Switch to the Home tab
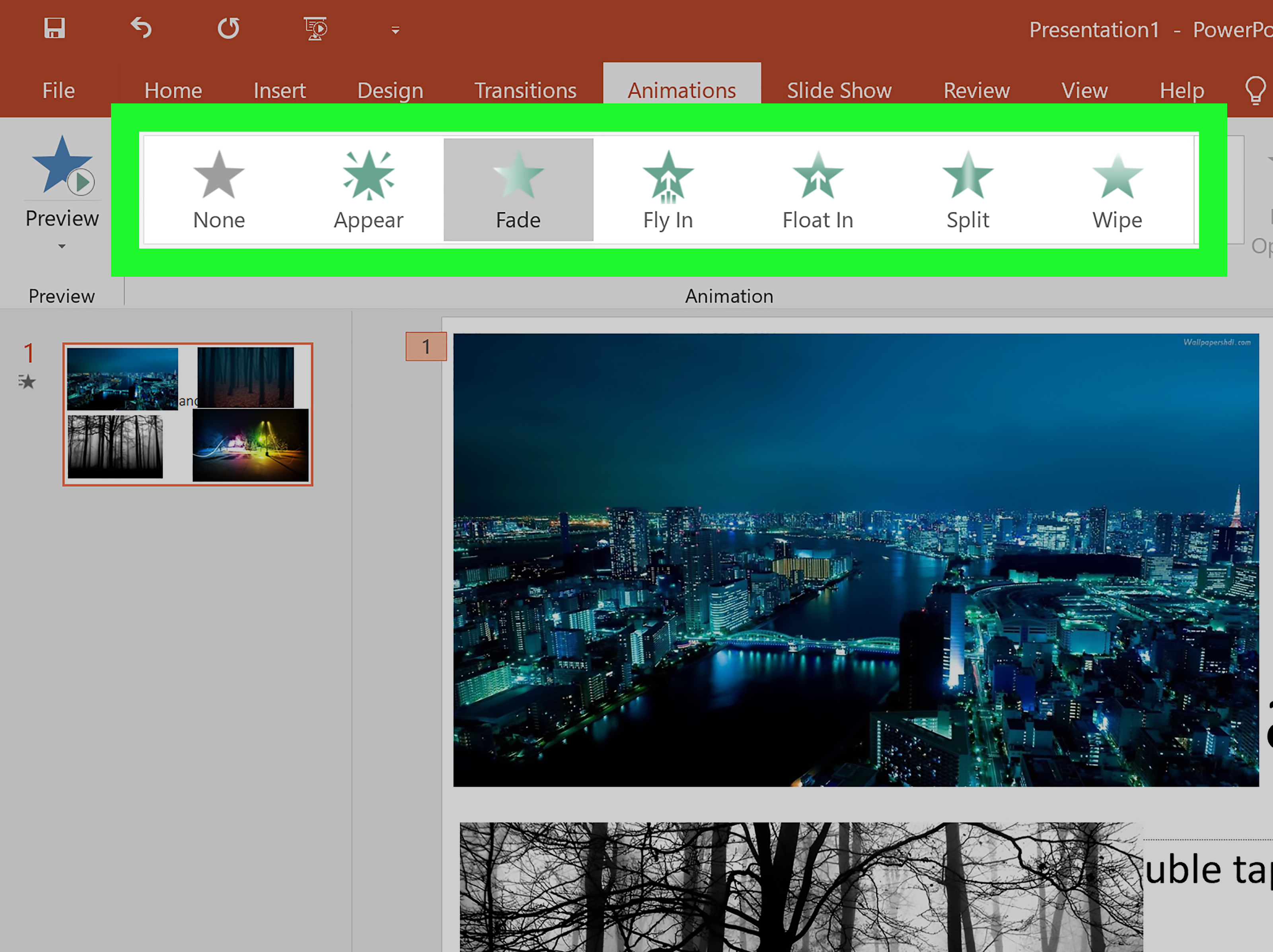1273x952 pixels. click(173, 90)
